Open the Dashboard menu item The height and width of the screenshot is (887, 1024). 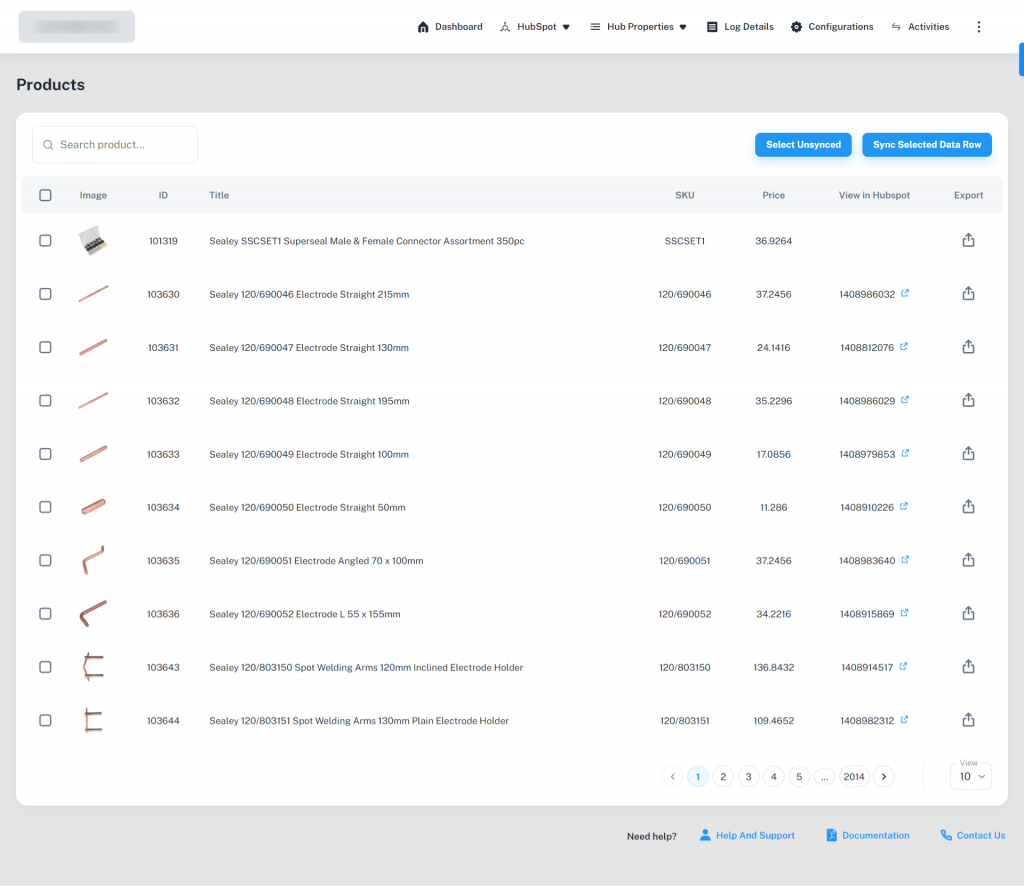click(x=450, y=27)
